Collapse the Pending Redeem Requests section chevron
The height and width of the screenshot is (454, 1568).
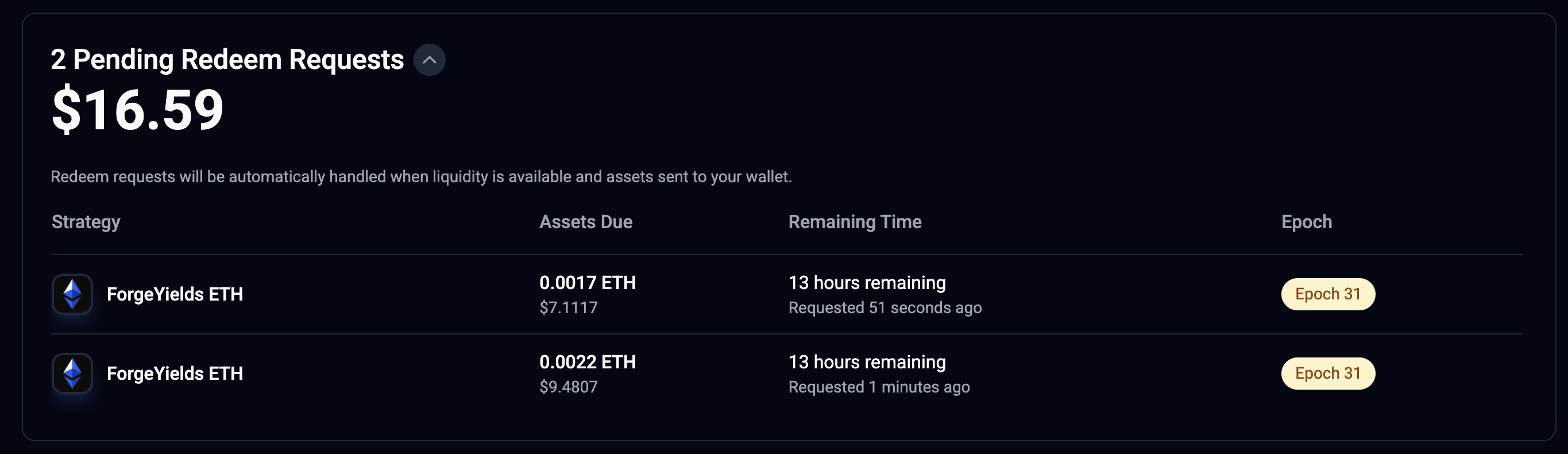(x=429, y=60)
